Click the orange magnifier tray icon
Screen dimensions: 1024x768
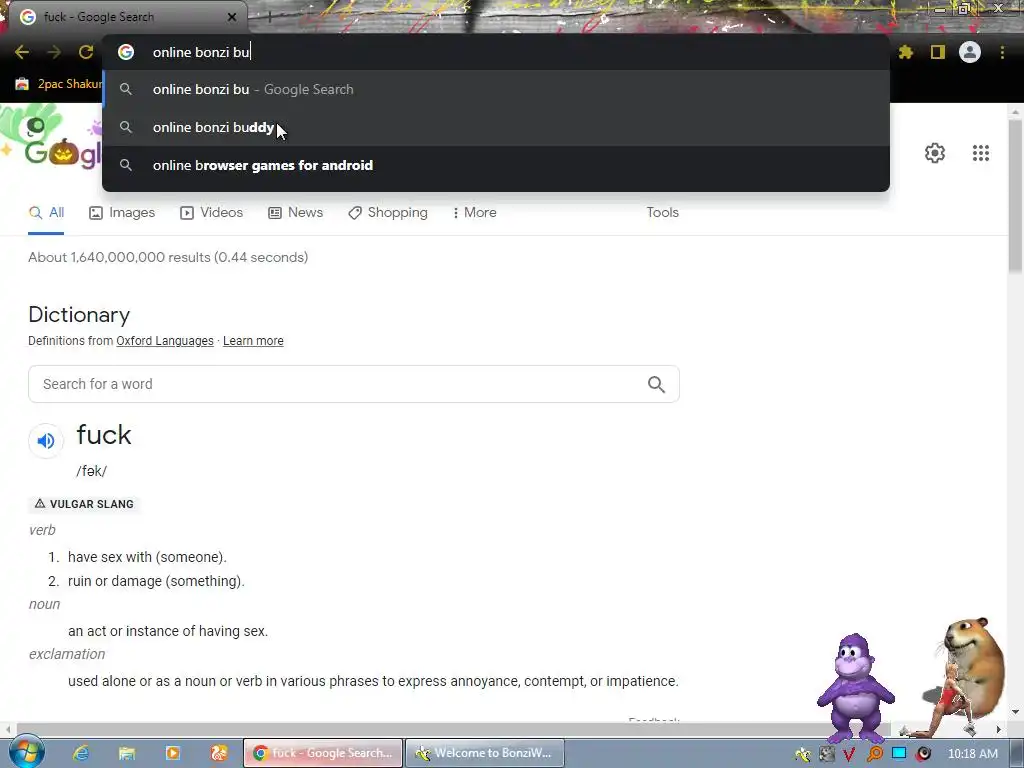(874, 754)
